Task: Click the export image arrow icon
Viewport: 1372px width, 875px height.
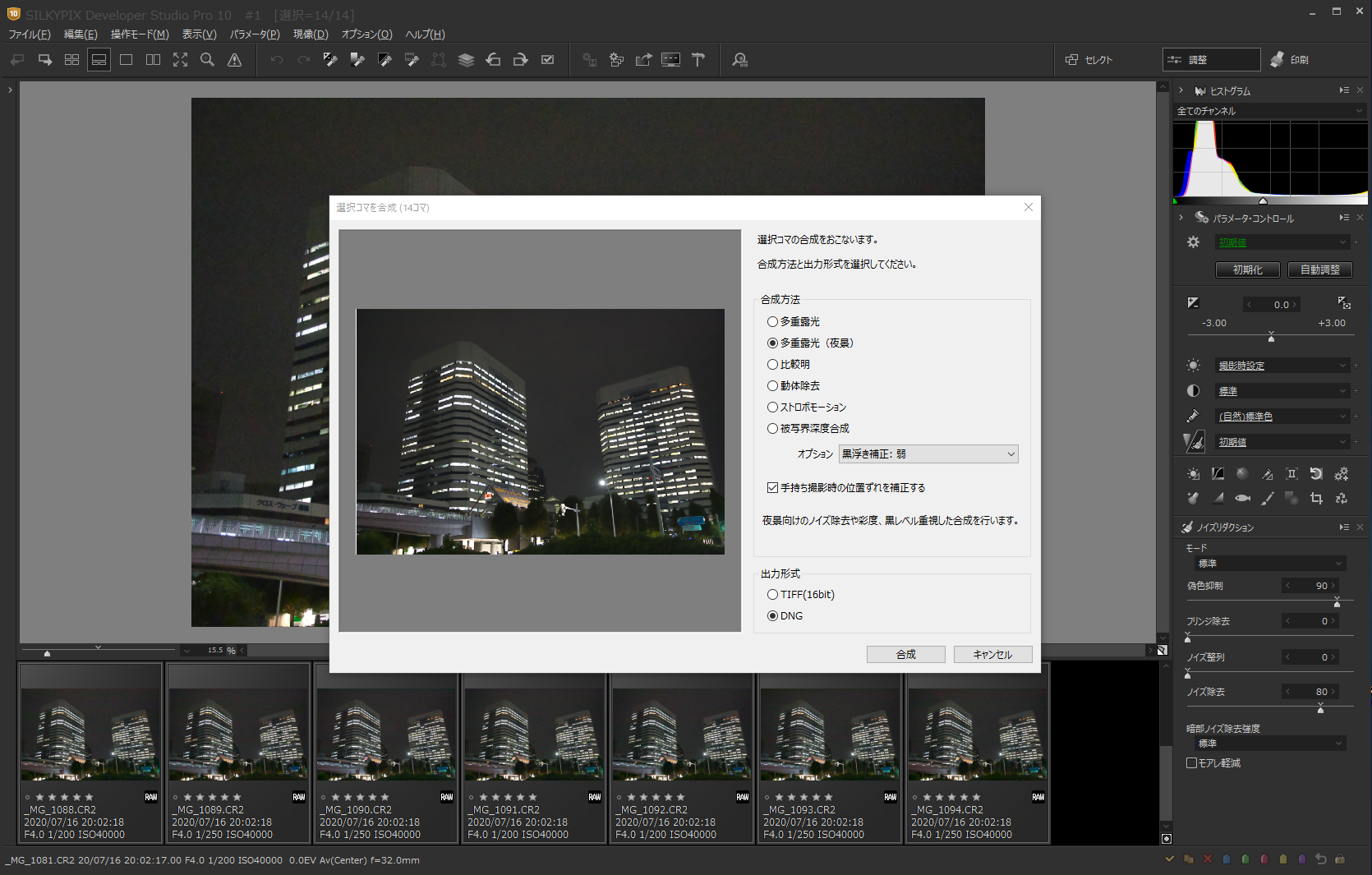Action: tap(643, 60)
